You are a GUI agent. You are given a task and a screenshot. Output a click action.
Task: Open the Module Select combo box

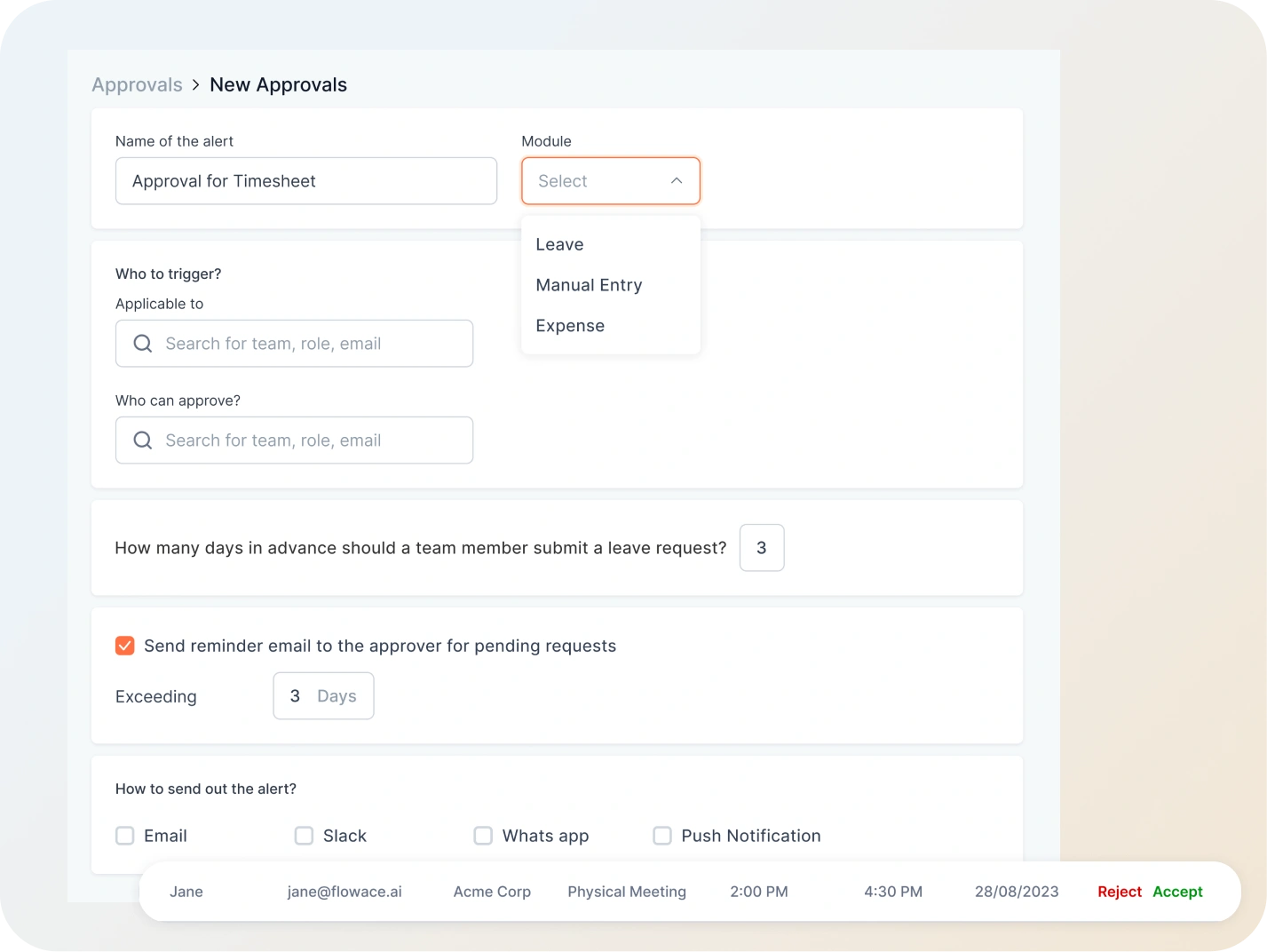tap(595, 181)
